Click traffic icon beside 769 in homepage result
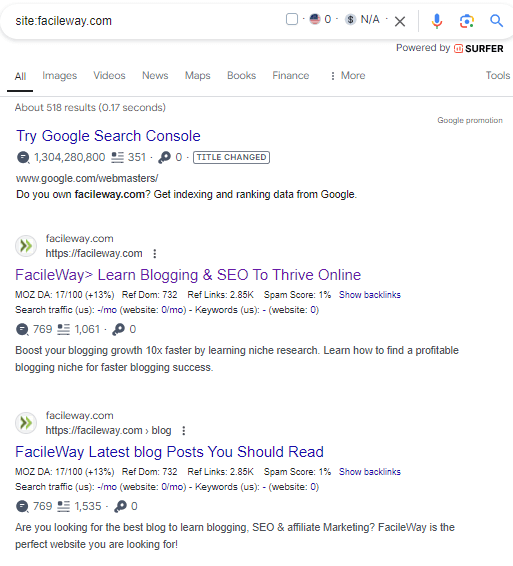The height and width of the screenshot is (566, 513). pos(22,330)
